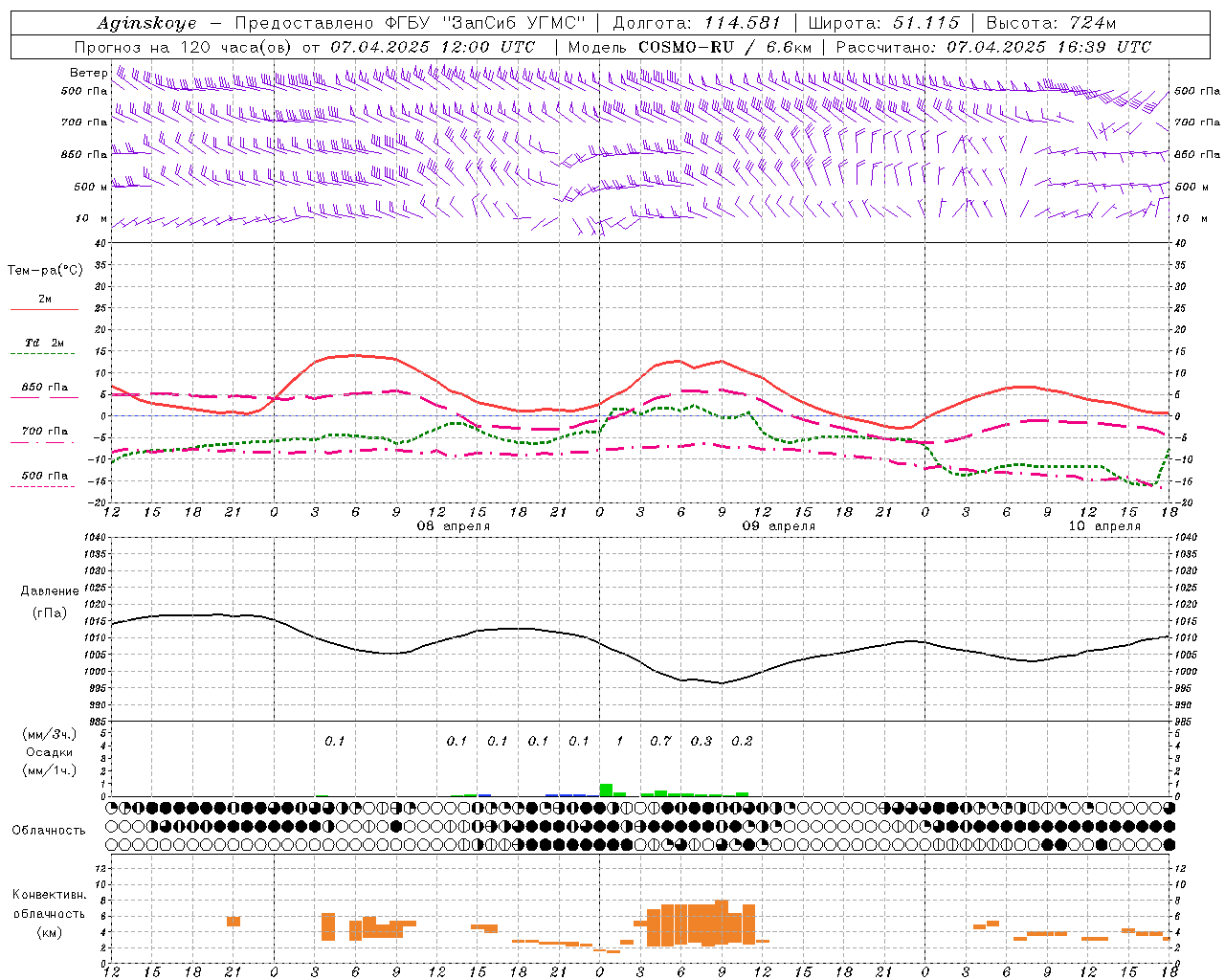Image resolution: width=1225 pixels, height=980 pixels.
Task: Click the model label "COSMO-RU / 6.6км"
Action: [725, 47]
